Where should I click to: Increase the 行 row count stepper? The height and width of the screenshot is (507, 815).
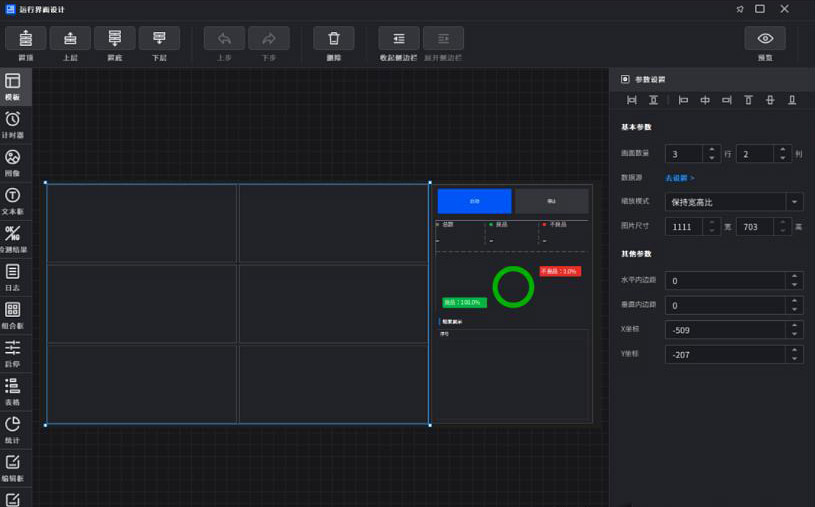[711, 150]
